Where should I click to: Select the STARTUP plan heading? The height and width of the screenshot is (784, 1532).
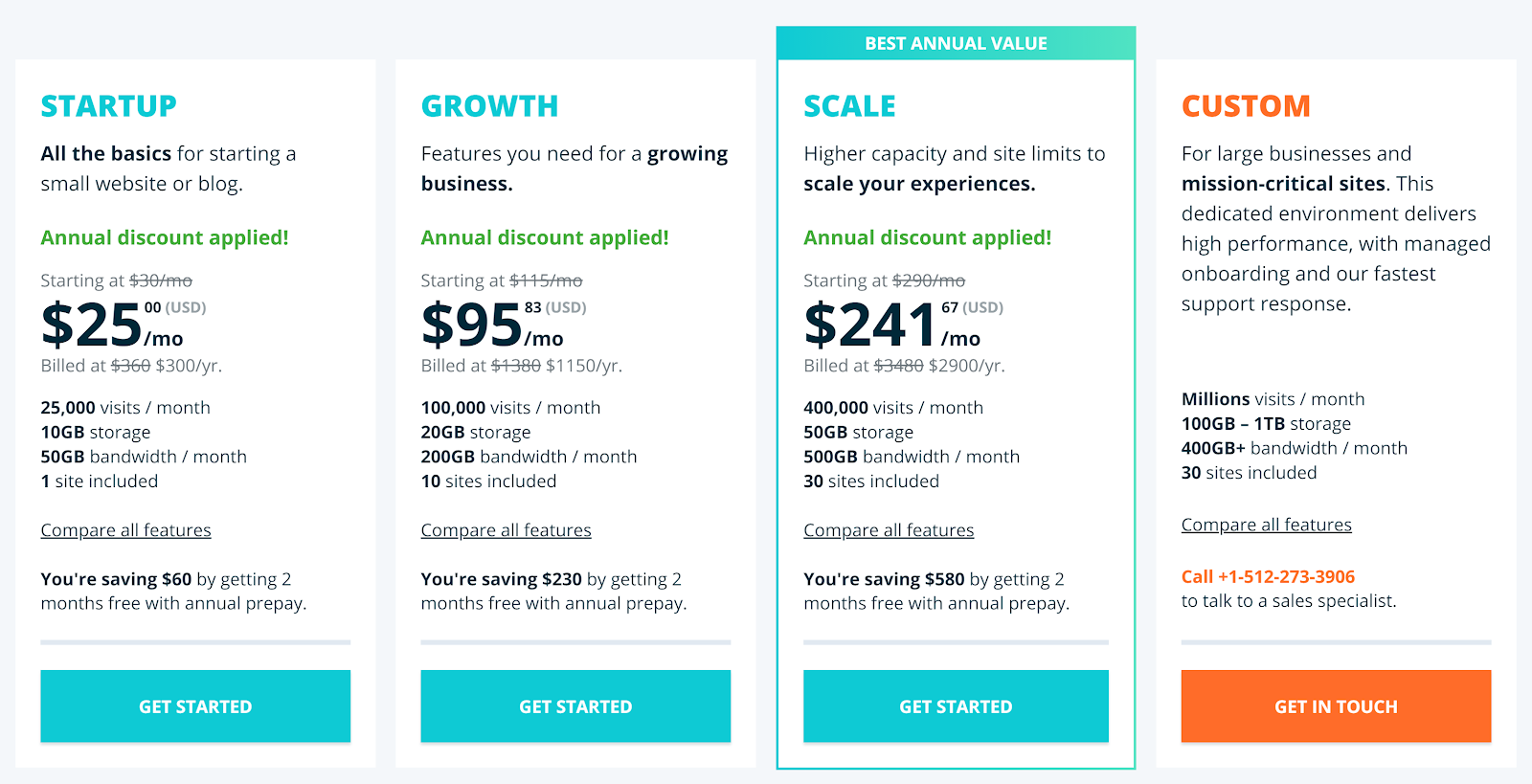click(108, 106)
